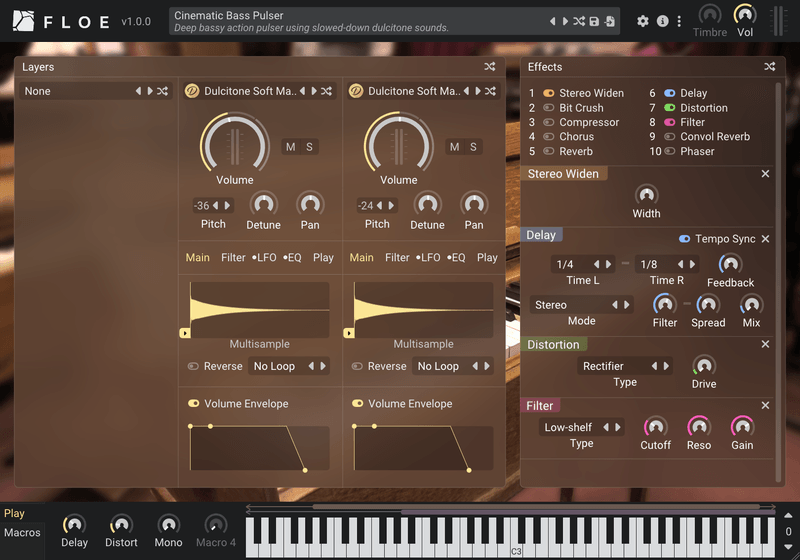
Task: Click the next preset arrow in the top bar
Action: pyautogui.click(x=564, y=21)
